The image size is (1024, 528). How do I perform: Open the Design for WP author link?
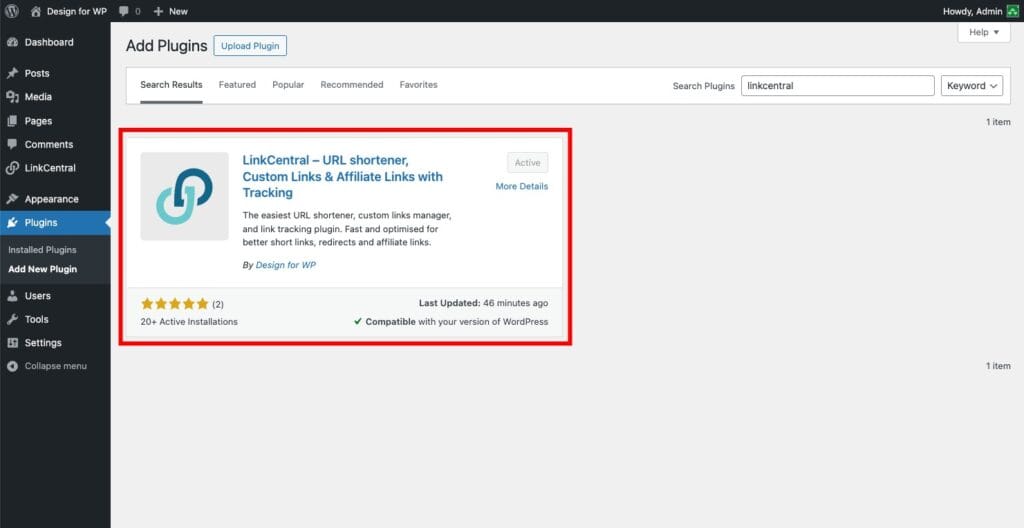tap(286, 265)
